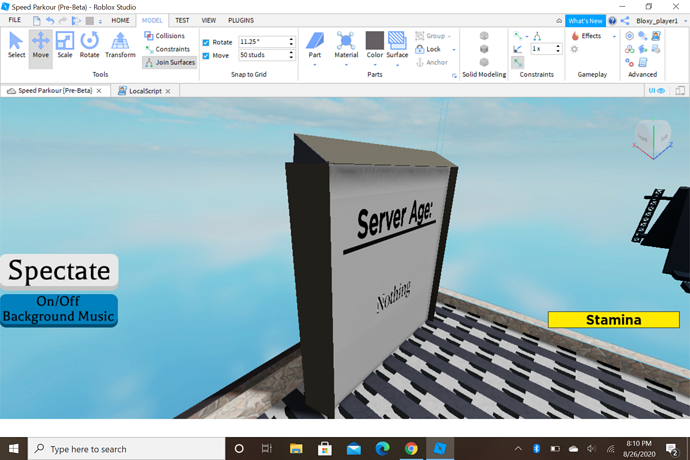Switch to the TEST ribbon tab
Screen dimensions: 690x460
(182, 20)
